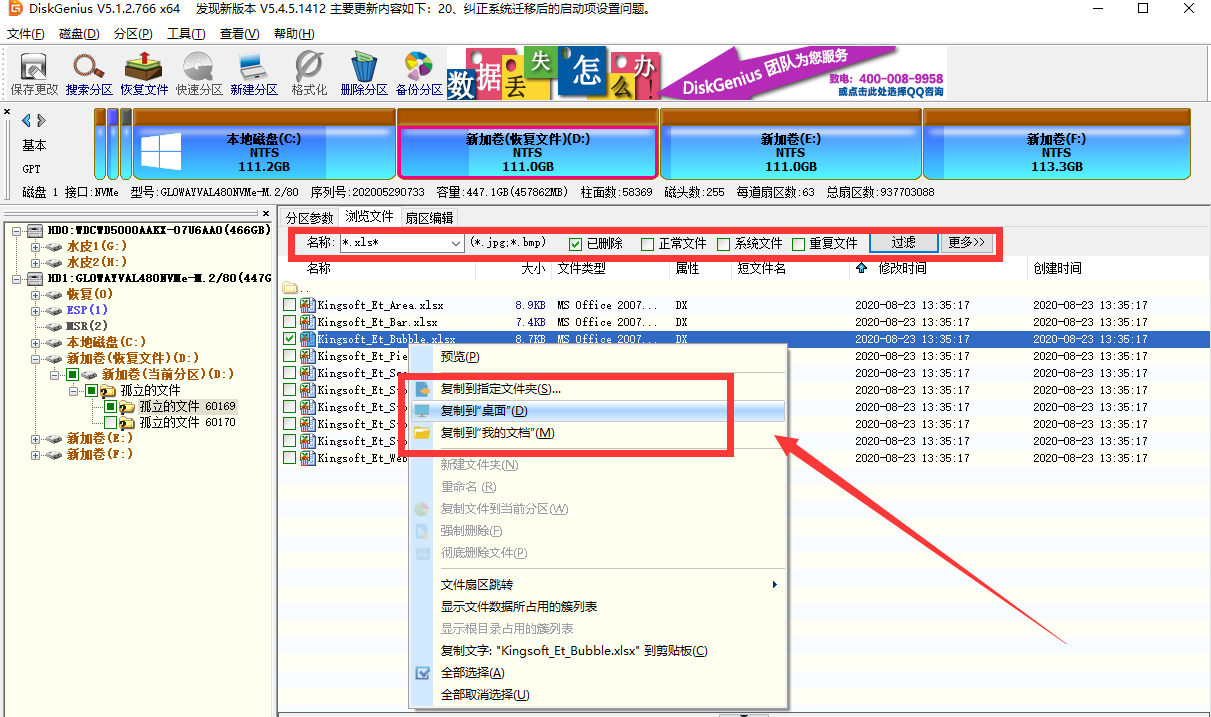This screenshot has height=717, width=1211.
Task: Click the folder icon of 孤立的文件 60170
Action: click(x=127, y=423)
